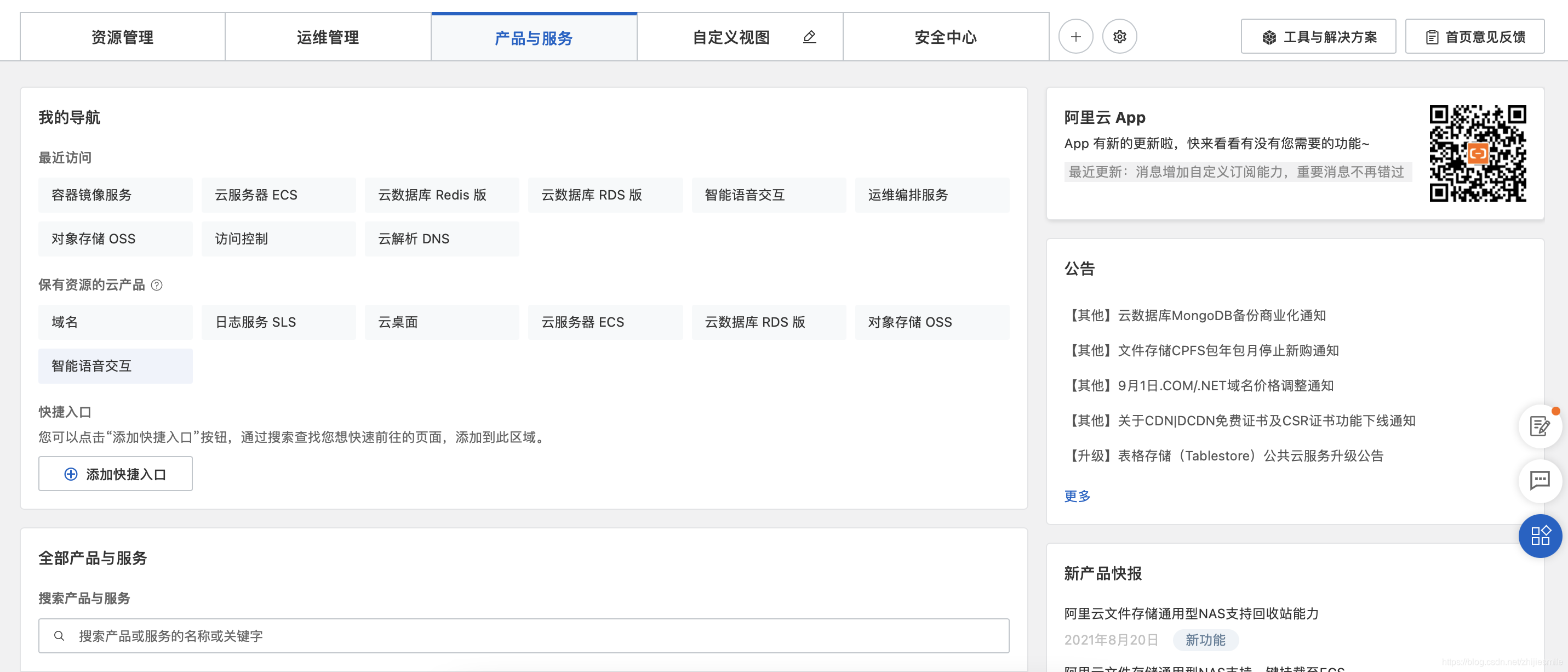The width and height of the screenshot is (1568, 672).
Task: Click the plus icon to add a view tab
Action: tap(1075, 37)
